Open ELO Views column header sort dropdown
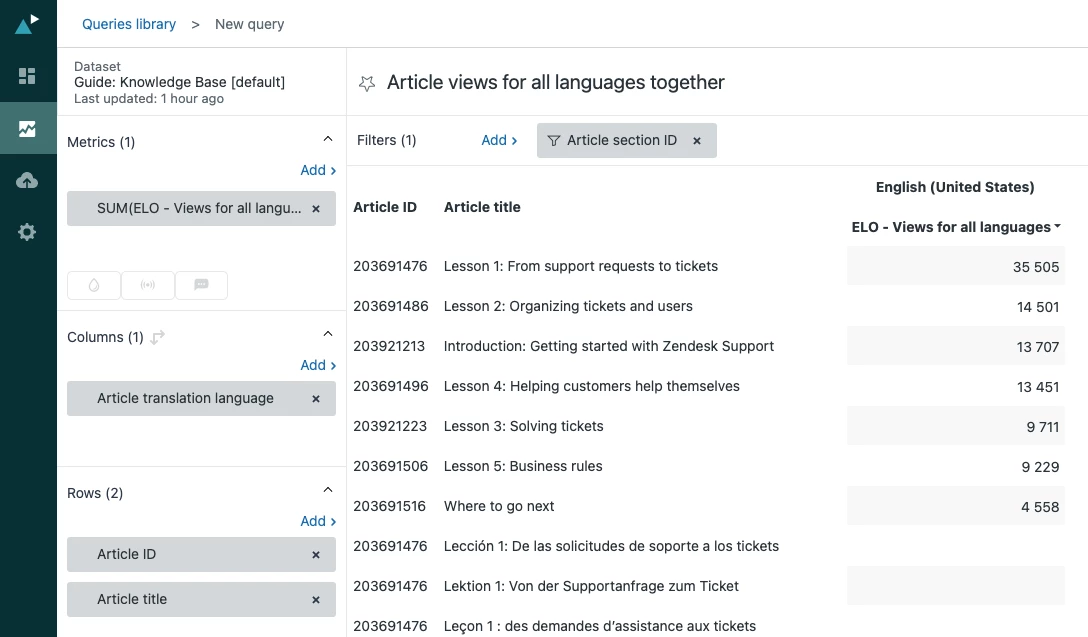The image size is (1088, 637). click(1057, 227)
